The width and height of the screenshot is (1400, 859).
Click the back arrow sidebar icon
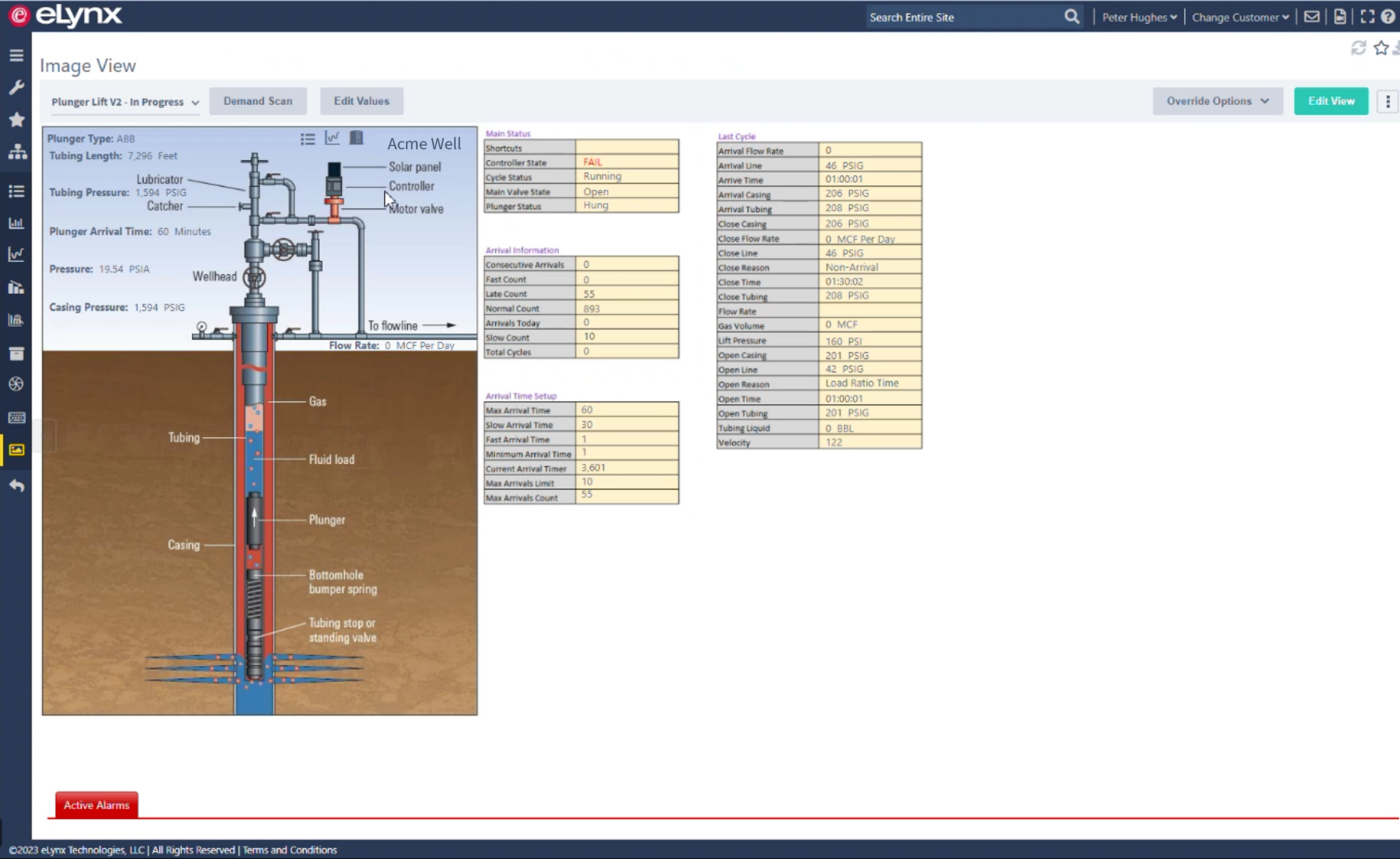coord(16,485)
